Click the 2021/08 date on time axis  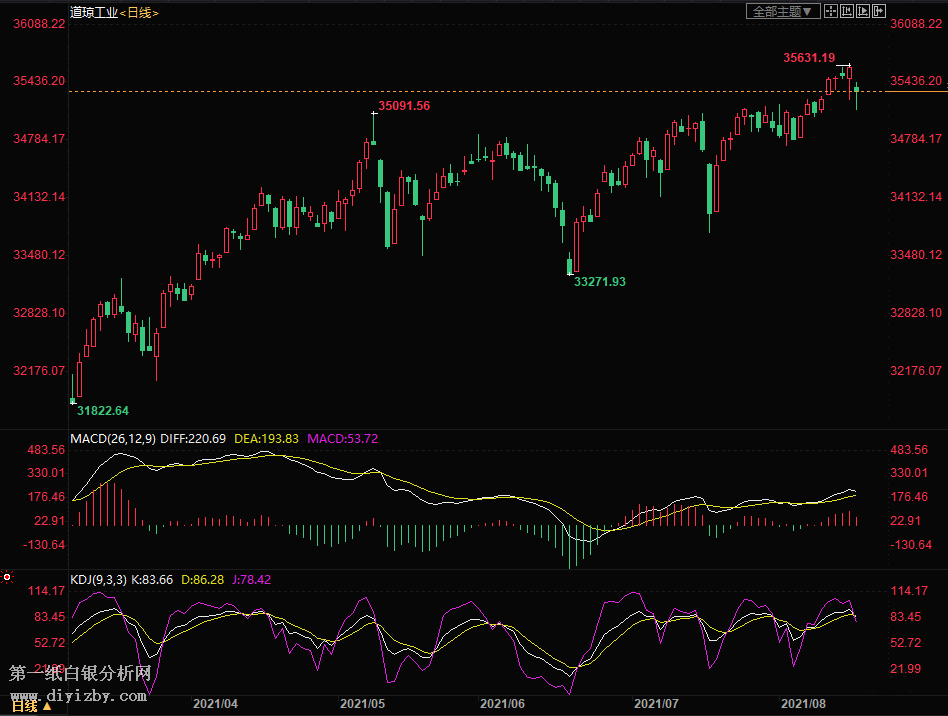click(x=805, y=704)
